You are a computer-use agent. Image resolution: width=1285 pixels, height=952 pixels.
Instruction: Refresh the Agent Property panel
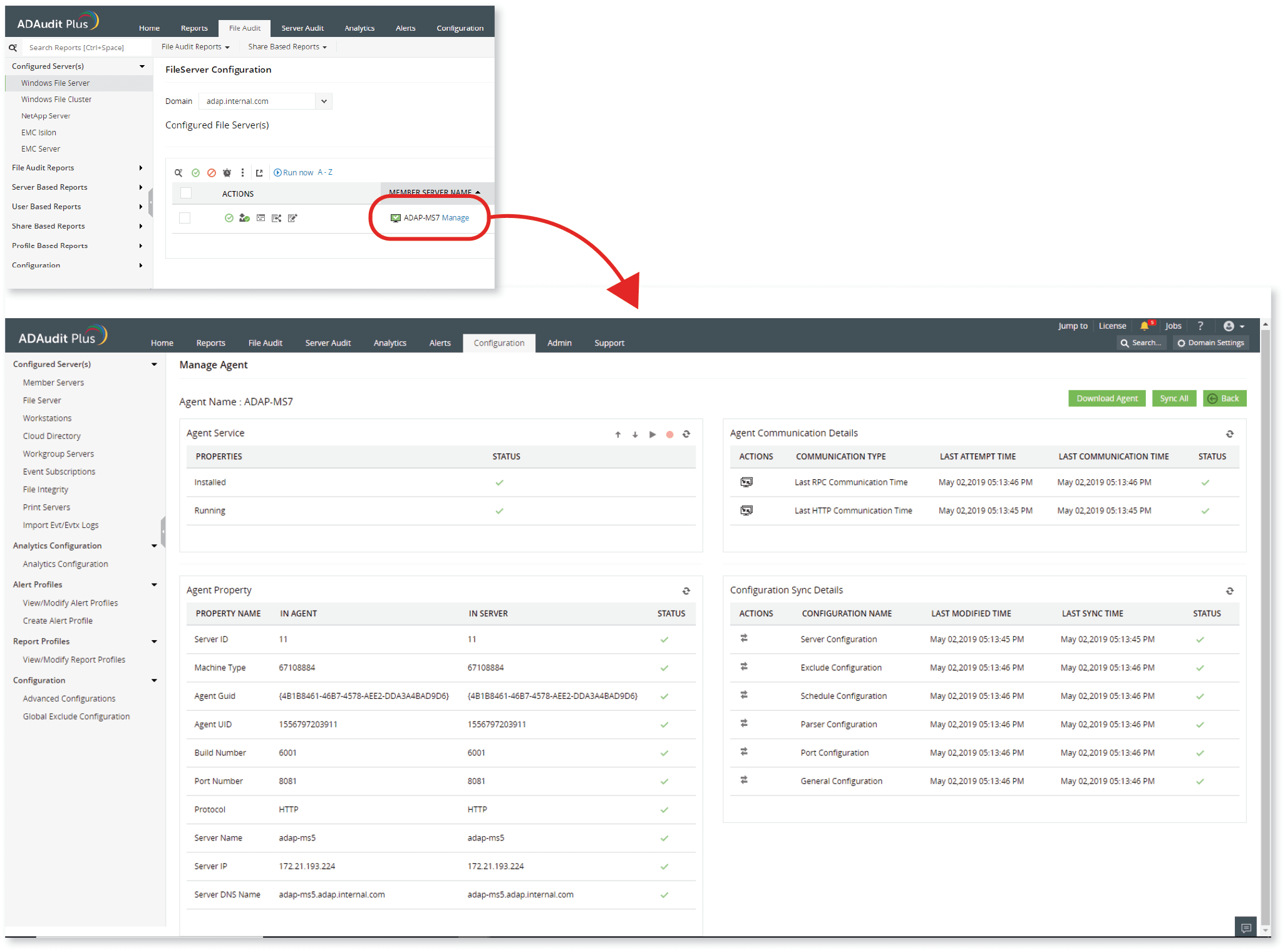click(x=686, y=591)
